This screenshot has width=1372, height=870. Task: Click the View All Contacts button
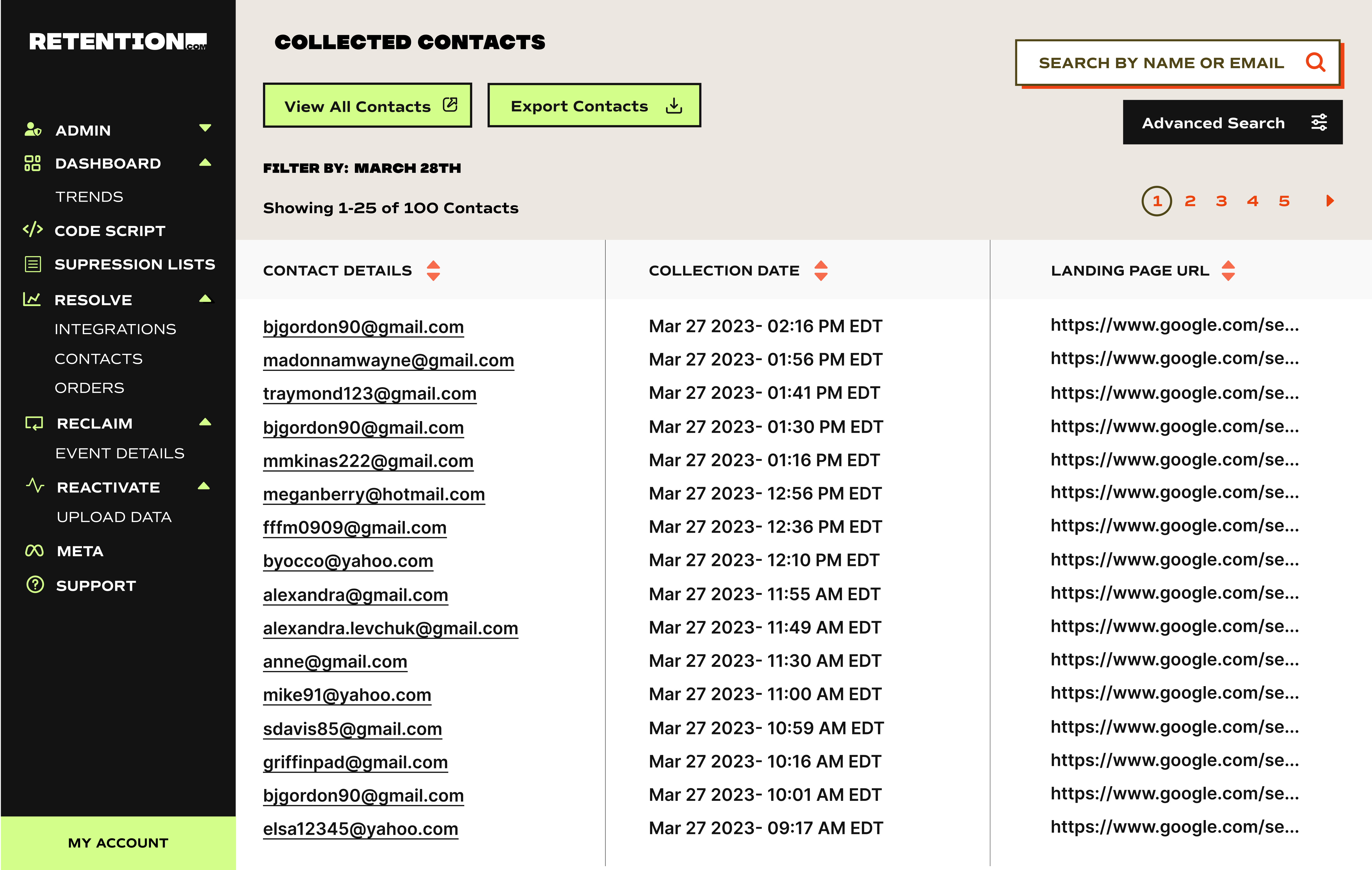(x=368, y=105)
